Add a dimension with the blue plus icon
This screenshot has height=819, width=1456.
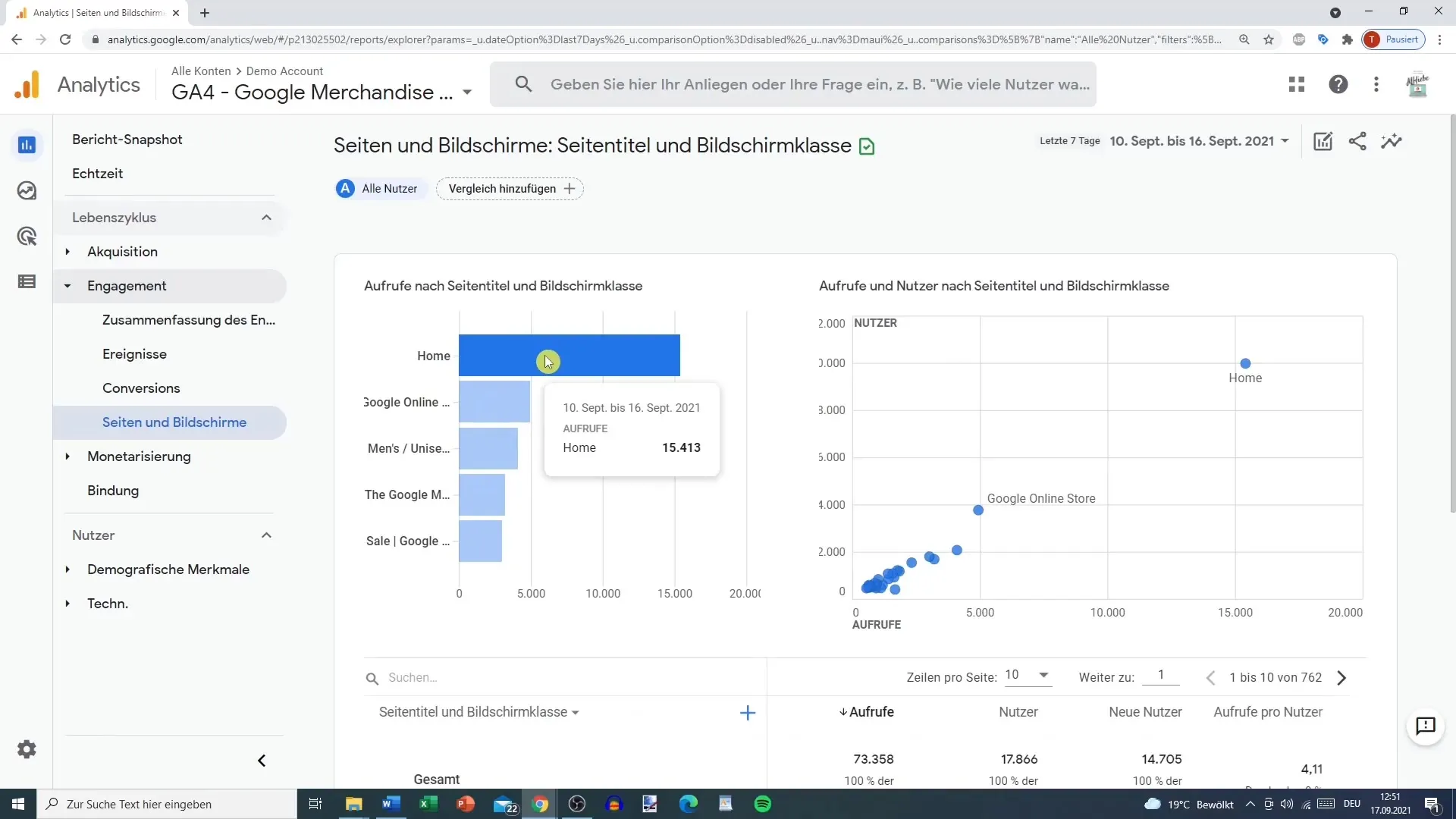click(x=748, y=713)
